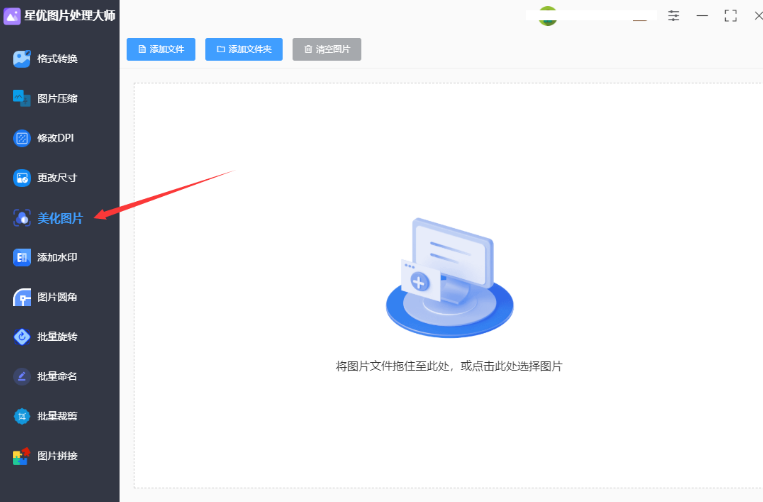
Task: Click the 批量旋转 sidebar icon
Action: pyautogui.click(x=21, y=337)
